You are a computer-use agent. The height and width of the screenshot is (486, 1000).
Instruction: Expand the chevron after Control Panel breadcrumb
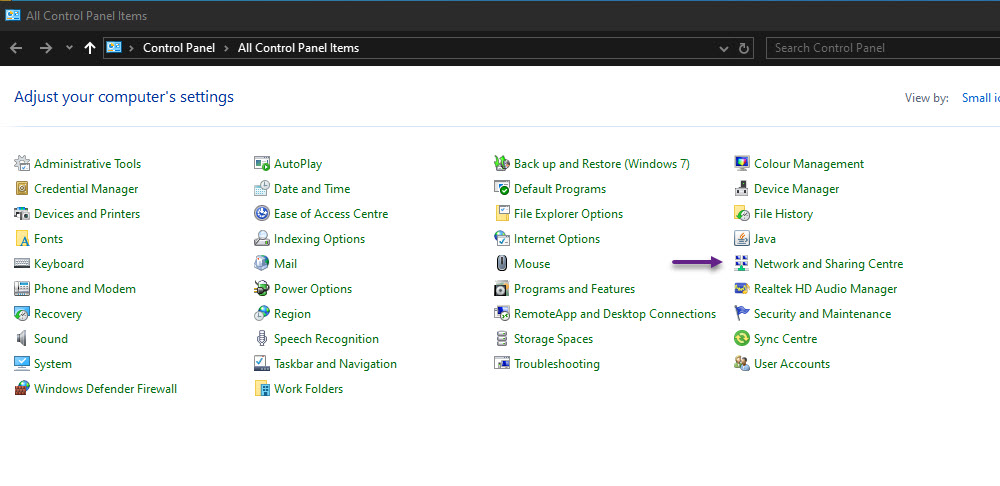pyautogui.click(x=226, y=48)
